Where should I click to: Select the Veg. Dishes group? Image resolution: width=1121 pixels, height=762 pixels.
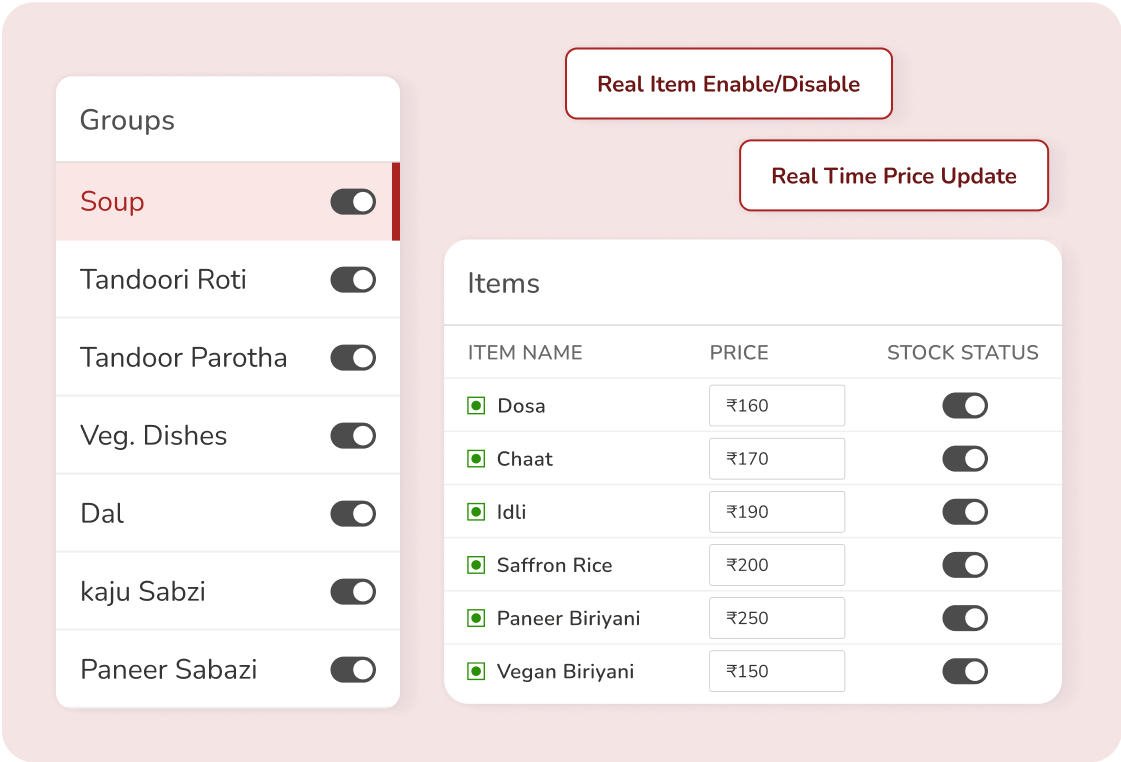[x=154, y=436]
